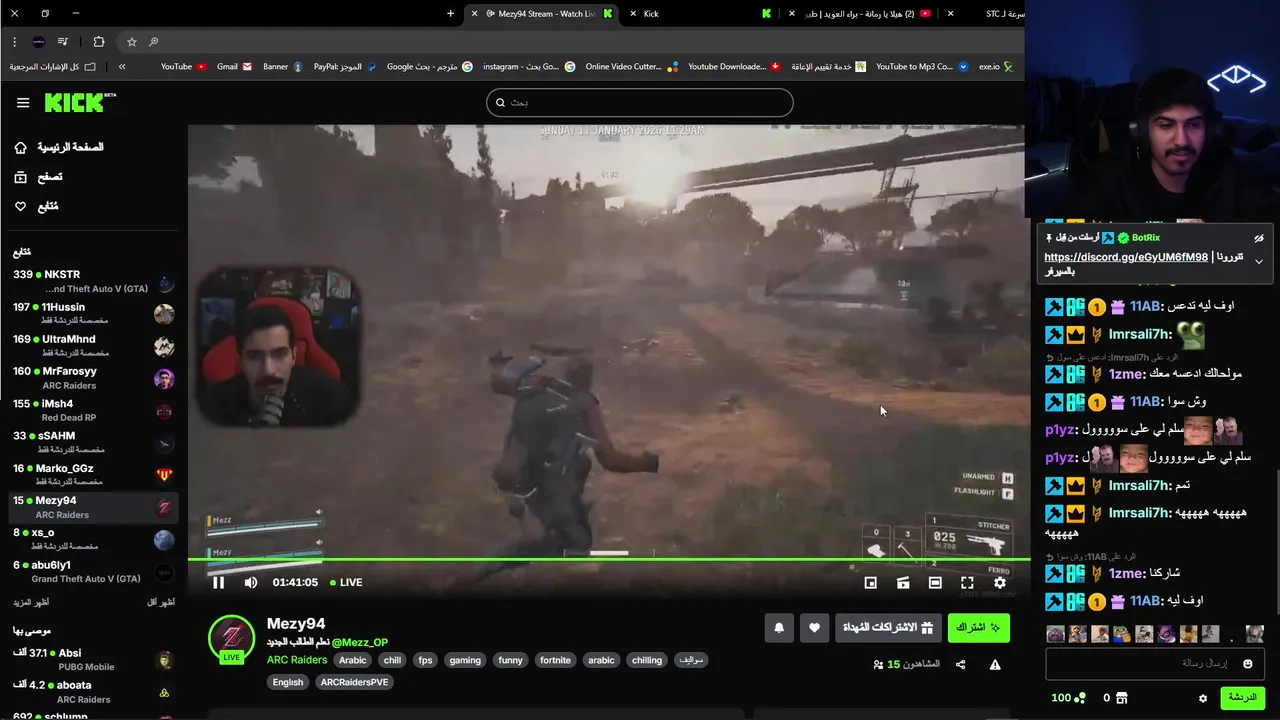Select the chilling tag

click(647, 660)
